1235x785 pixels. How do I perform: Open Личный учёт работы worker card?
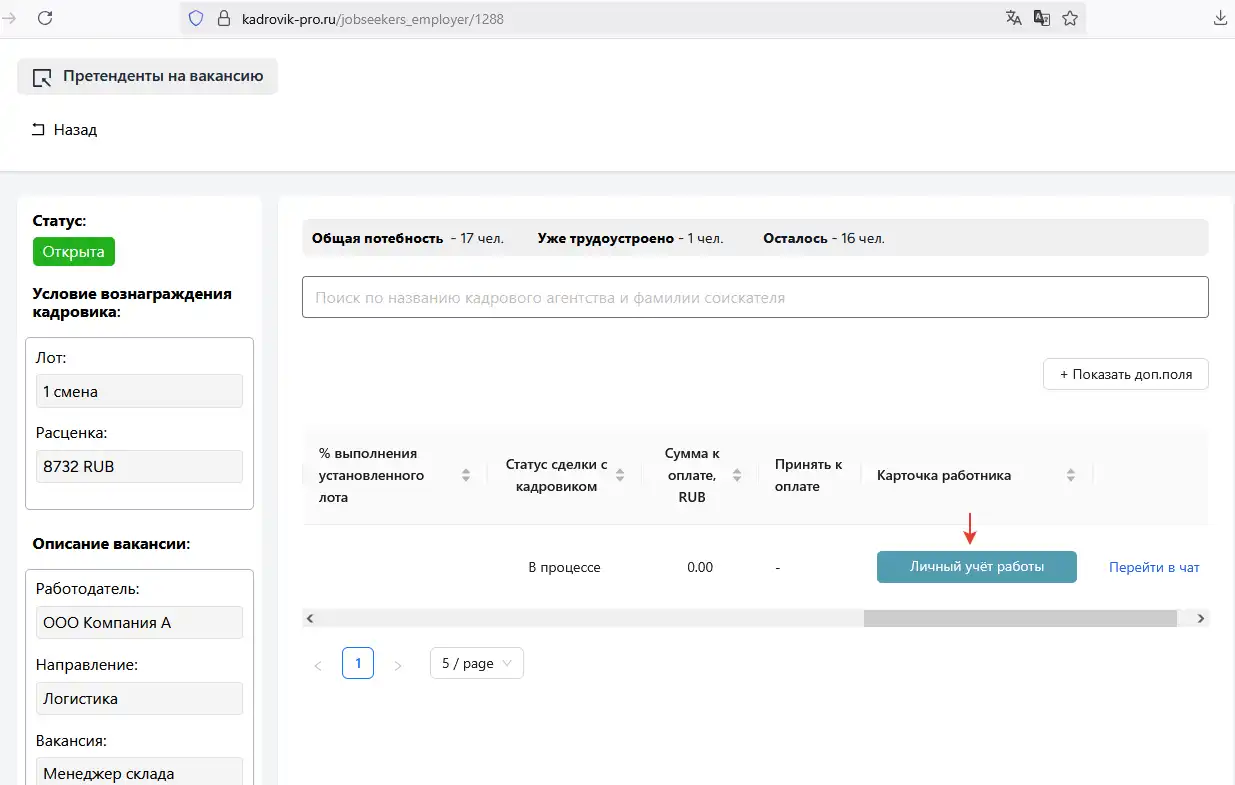click(x=976, y=567)
